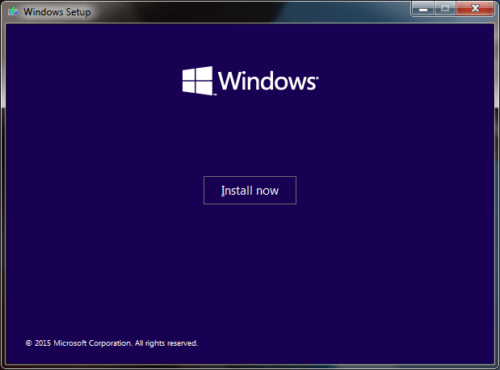Minimize the Windows Setup window
Viewport: 500px width, 370px height.
coord(423,9)
